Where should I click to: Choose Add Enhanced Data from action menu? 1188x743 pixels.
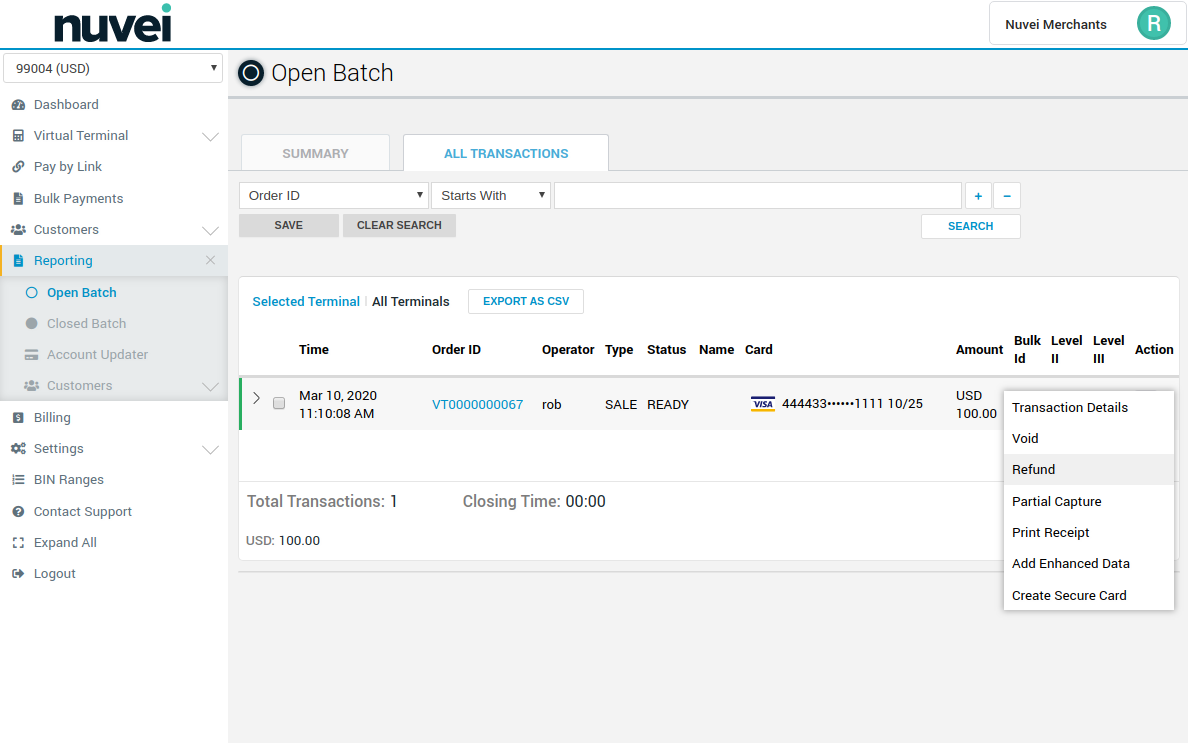coord(1089,563)
